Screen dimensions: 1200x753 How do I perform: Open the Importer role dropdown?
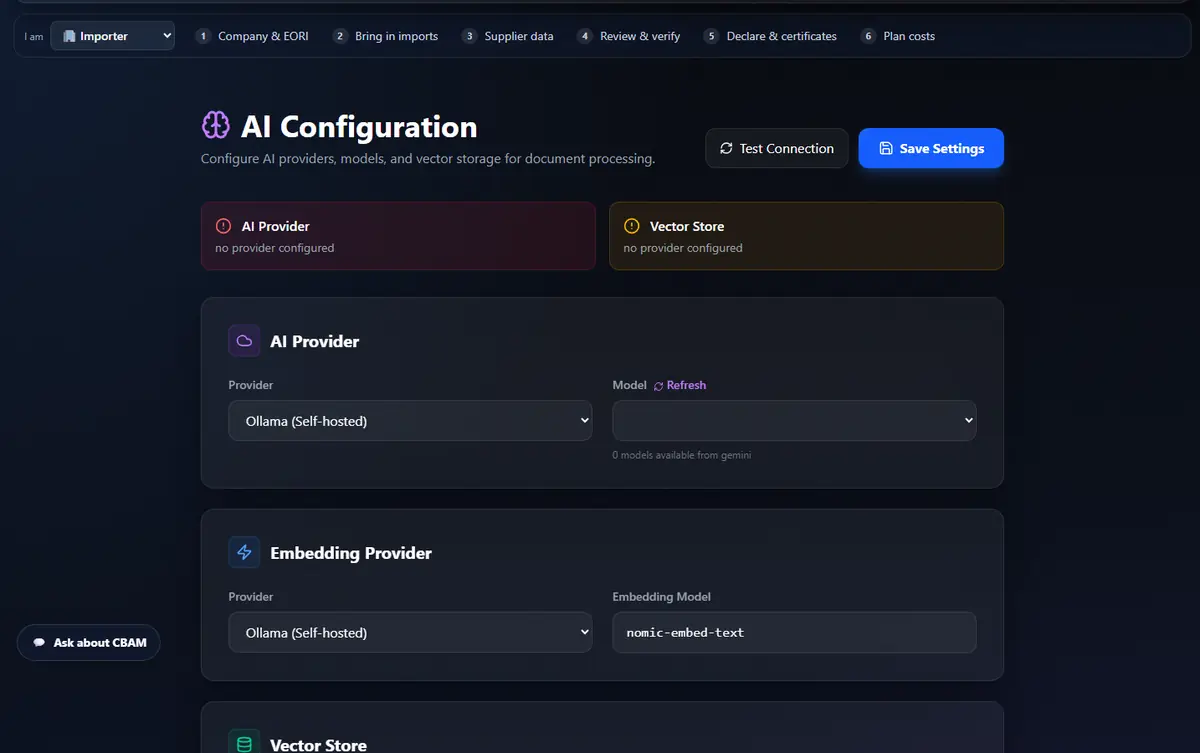[x=112, y=36]
